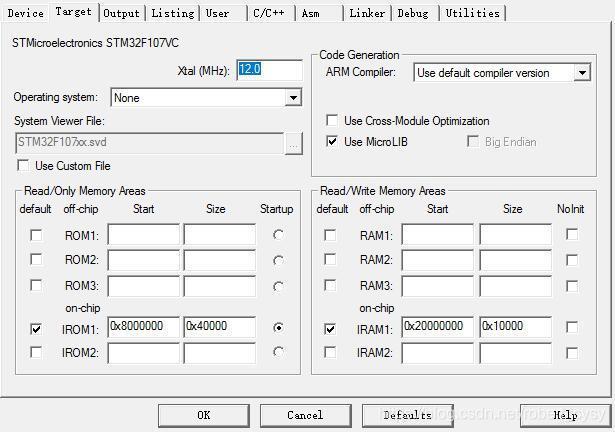Tick the RAM3 default checkbox
Viewport: 615px width, 432px height.
coord(330,285)
